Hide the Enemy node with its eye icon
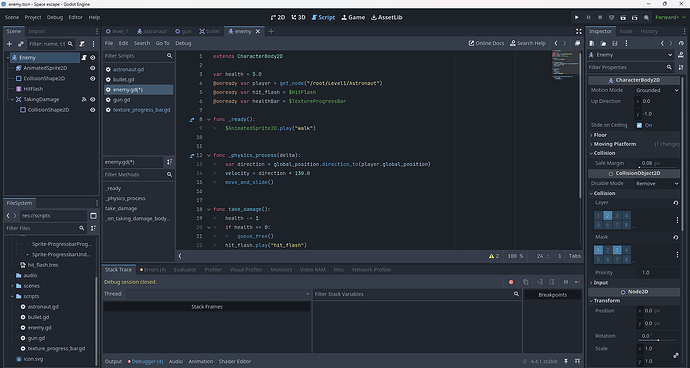 [x=93, y=58]
